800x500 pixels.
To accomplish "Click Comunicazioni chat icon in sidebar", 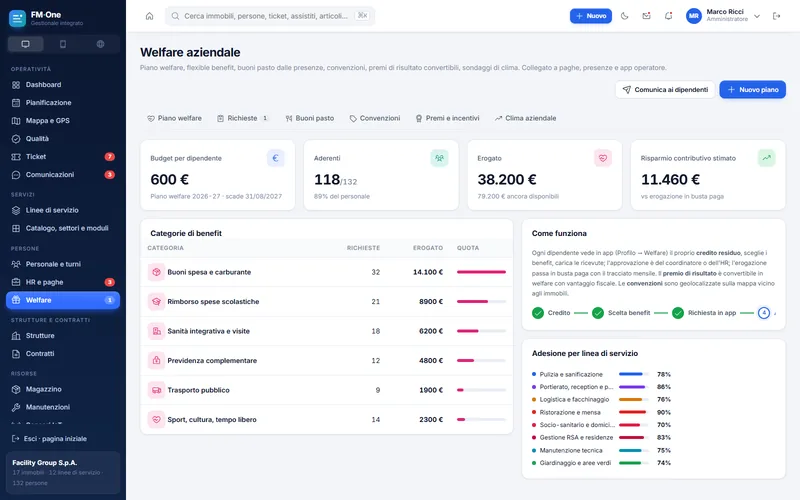I will click(x=16, y=174).
